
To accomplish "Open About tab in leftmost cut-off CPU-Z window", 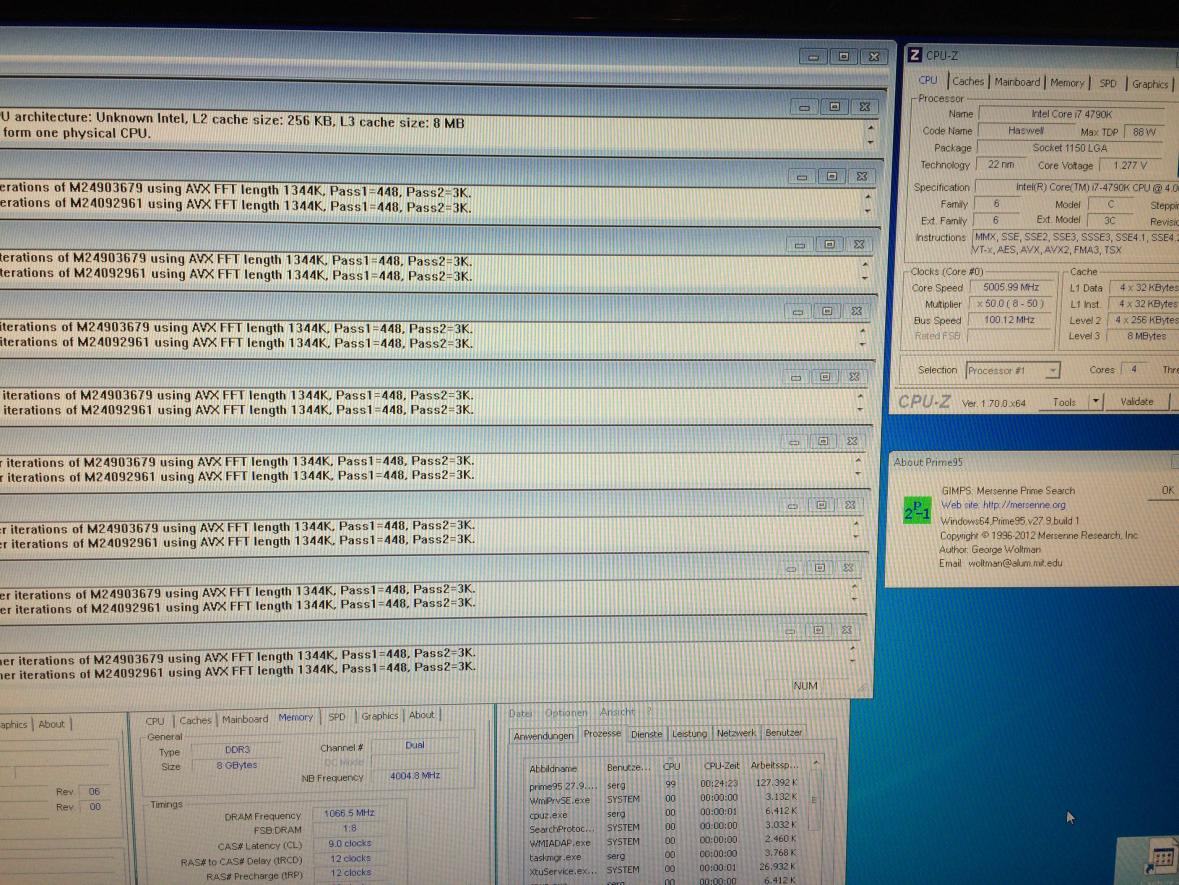I will point(51,724).
